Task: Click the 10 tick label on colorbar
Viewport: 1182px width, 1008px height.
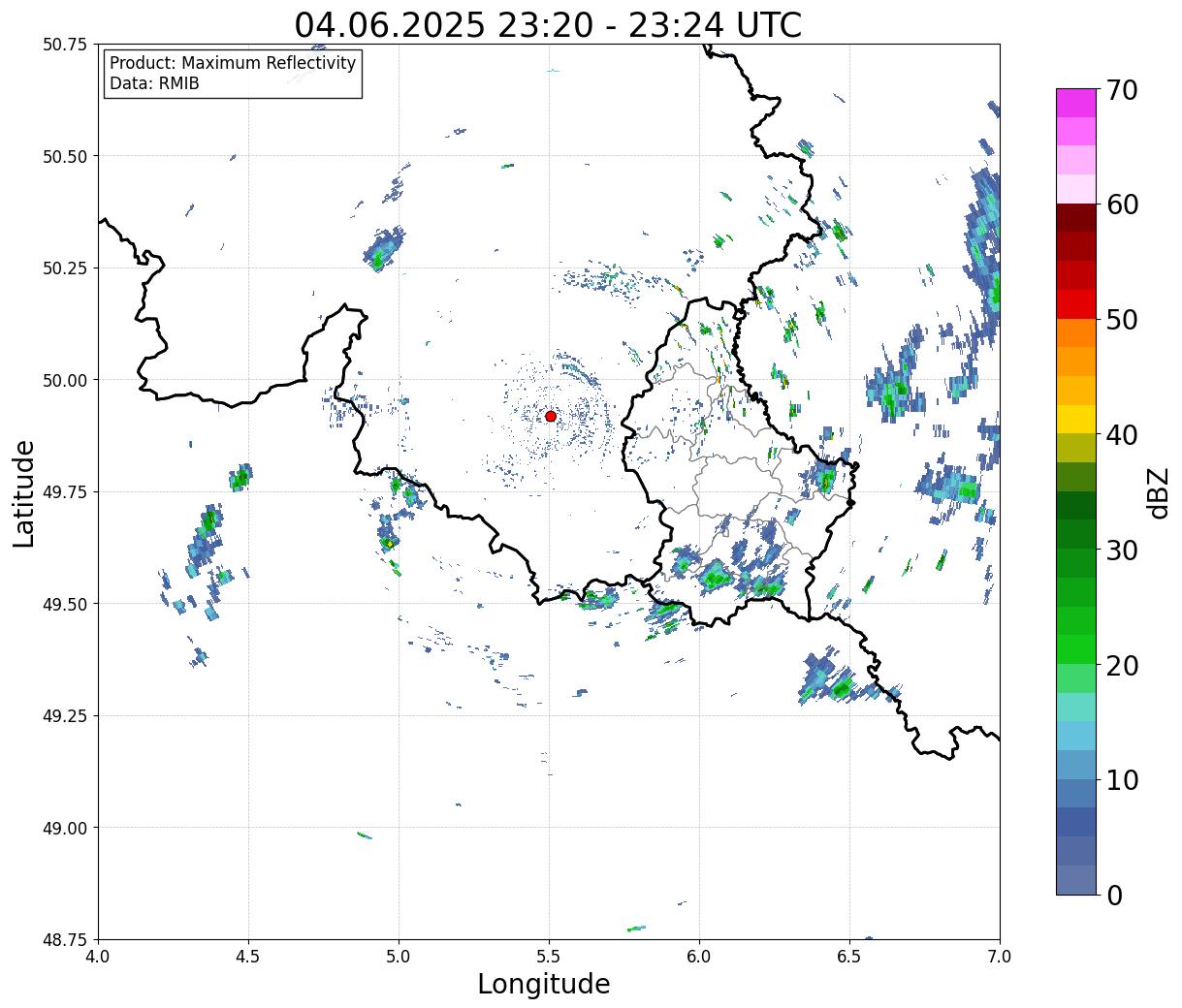Action: pyautogui.click(x=1122, y=780)
